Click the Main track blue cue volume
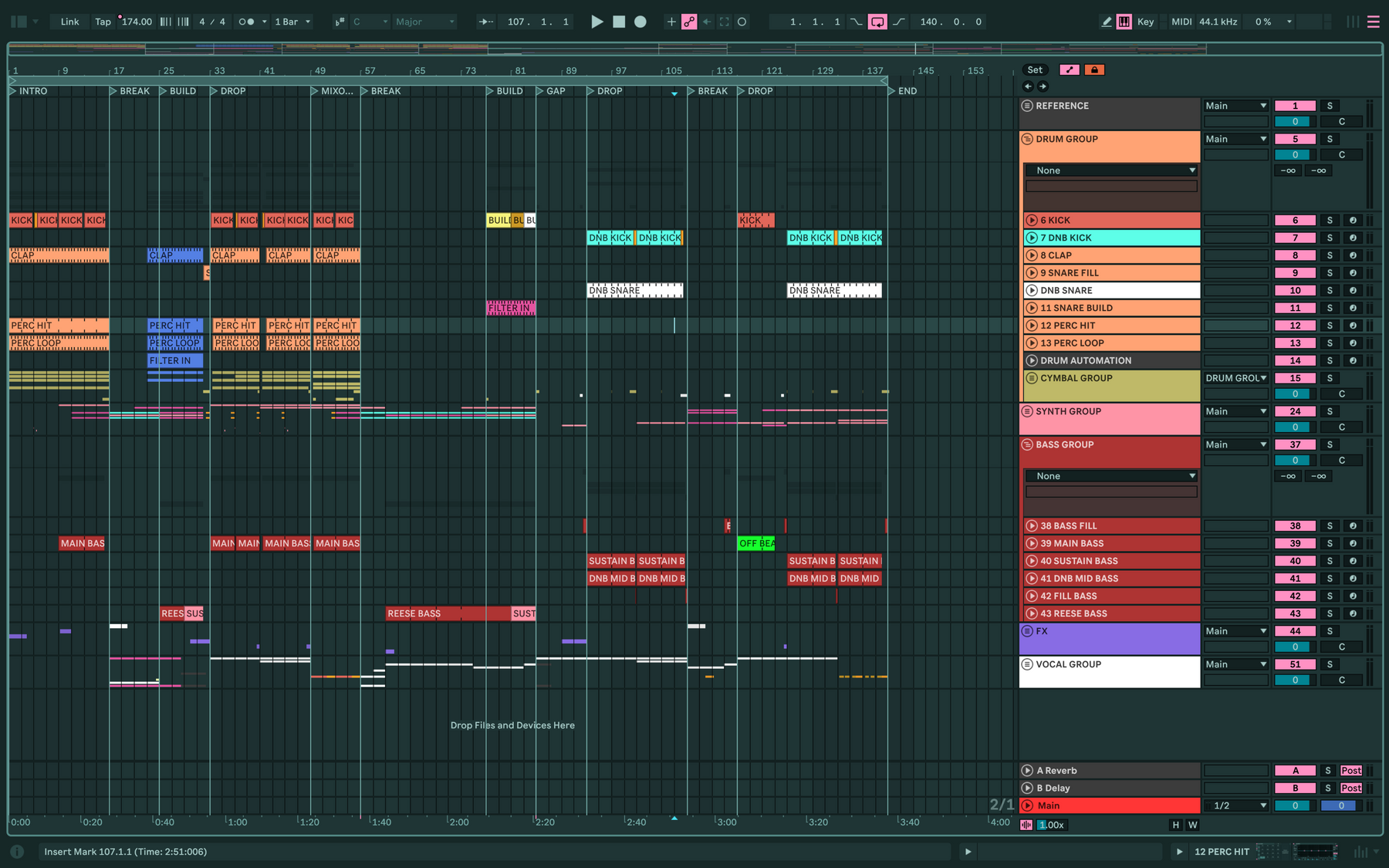Image resolution: width=1389 pixels, height=868 pixels. [1340, 806]
